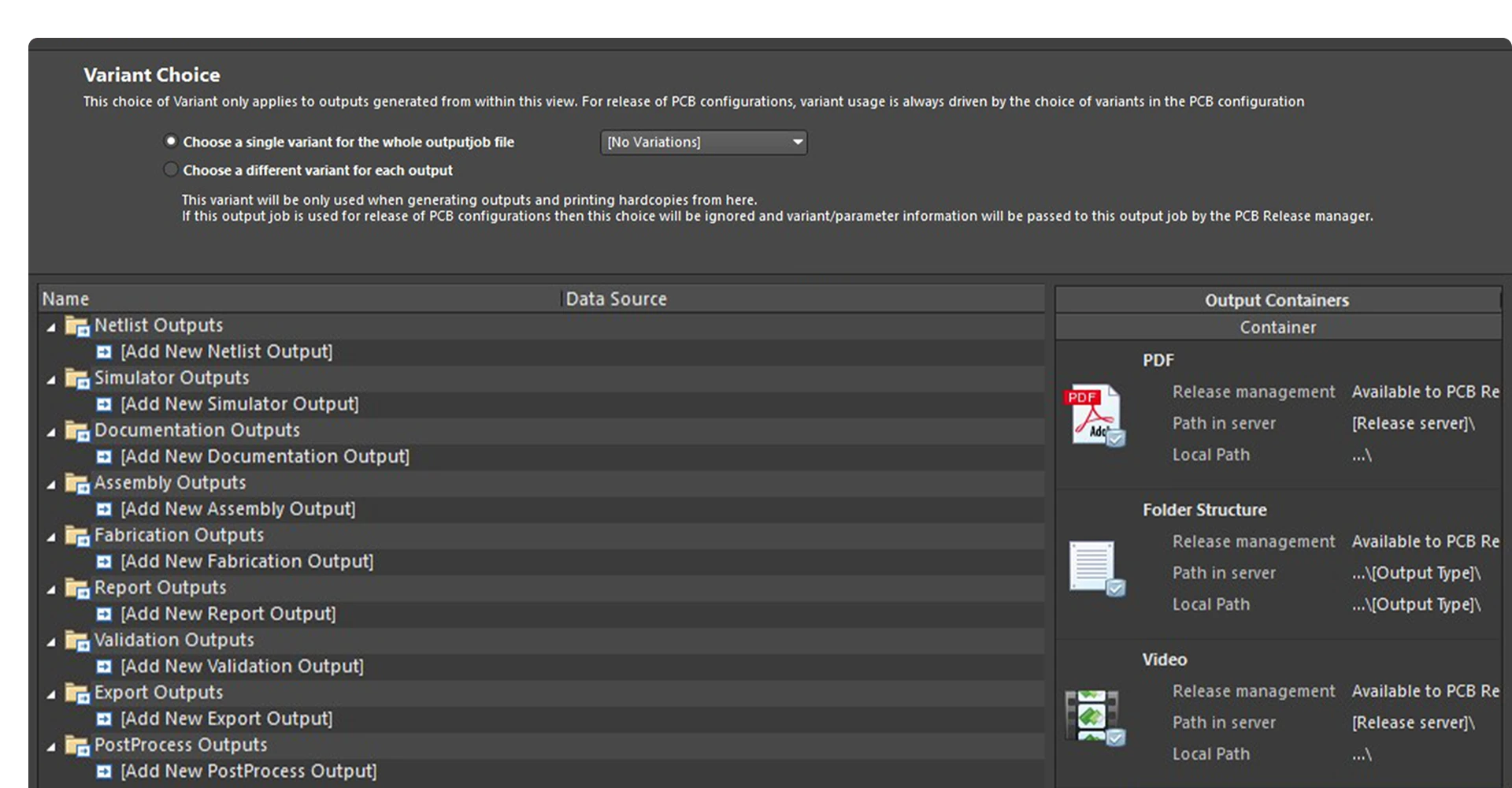Click the PDF container's [Release server]\ path
This screenshot has height=788, width=1512.
pyautogui.click(x=1413, y=423)
